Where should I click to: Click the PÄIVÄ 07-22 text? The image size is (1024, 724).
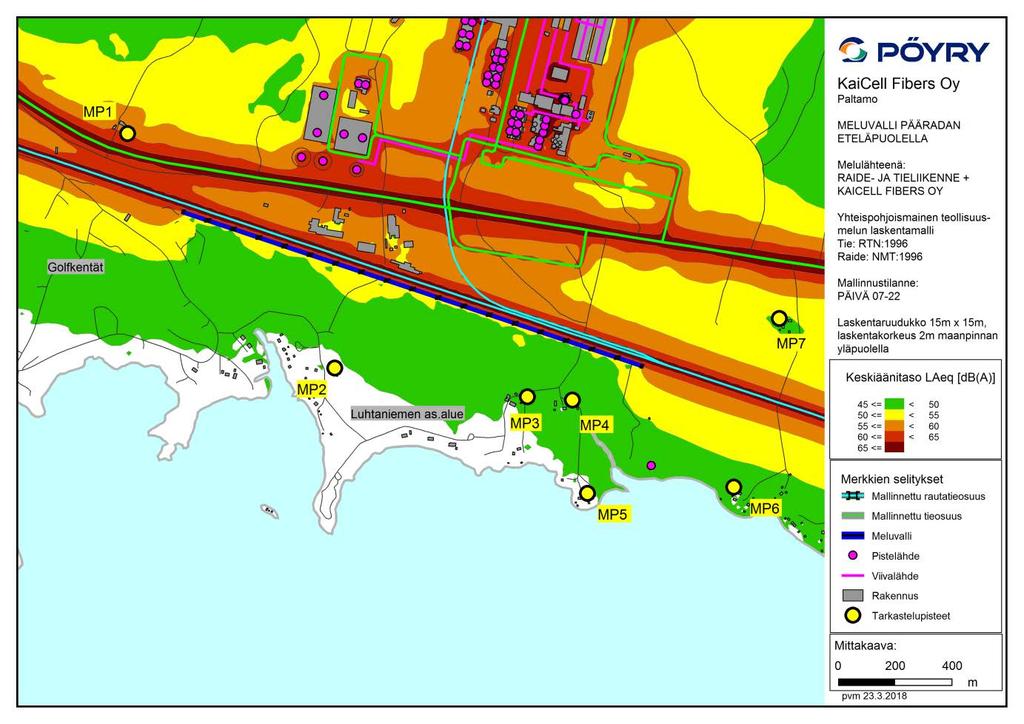point(869,296)
